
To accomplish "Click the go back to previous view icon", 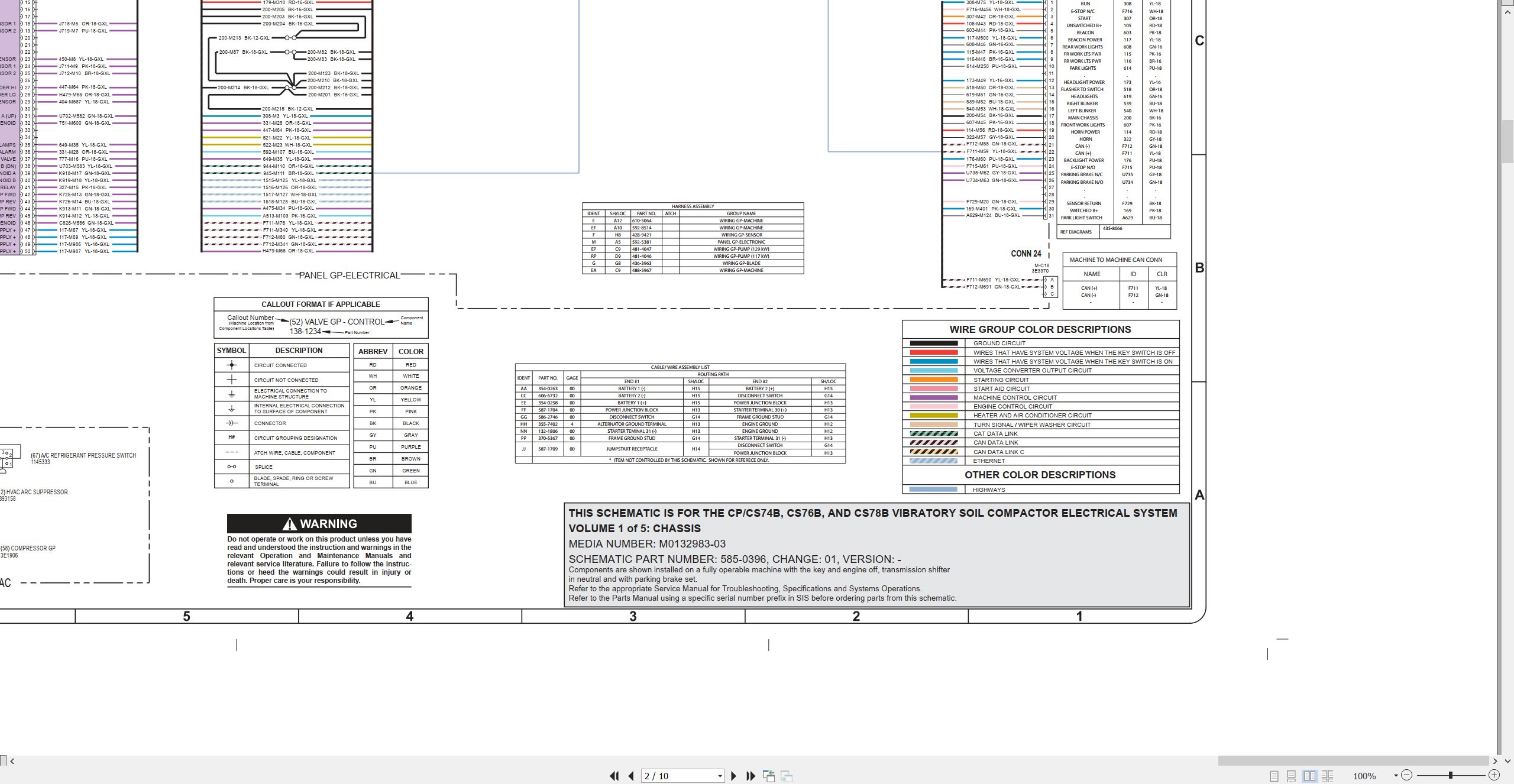I will [769, 776].
